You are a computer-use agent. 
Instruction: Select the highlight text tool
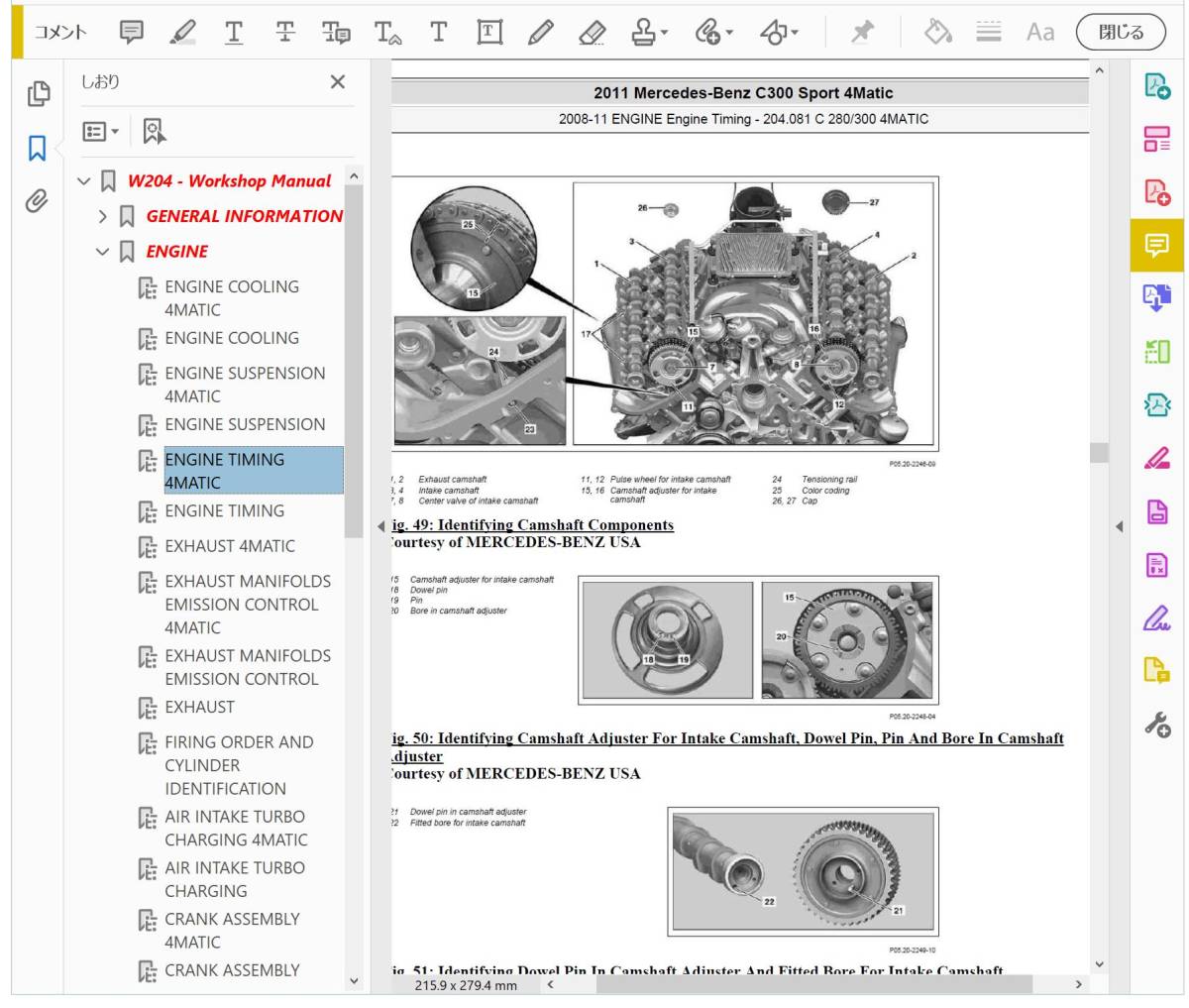tap(182, 32)
